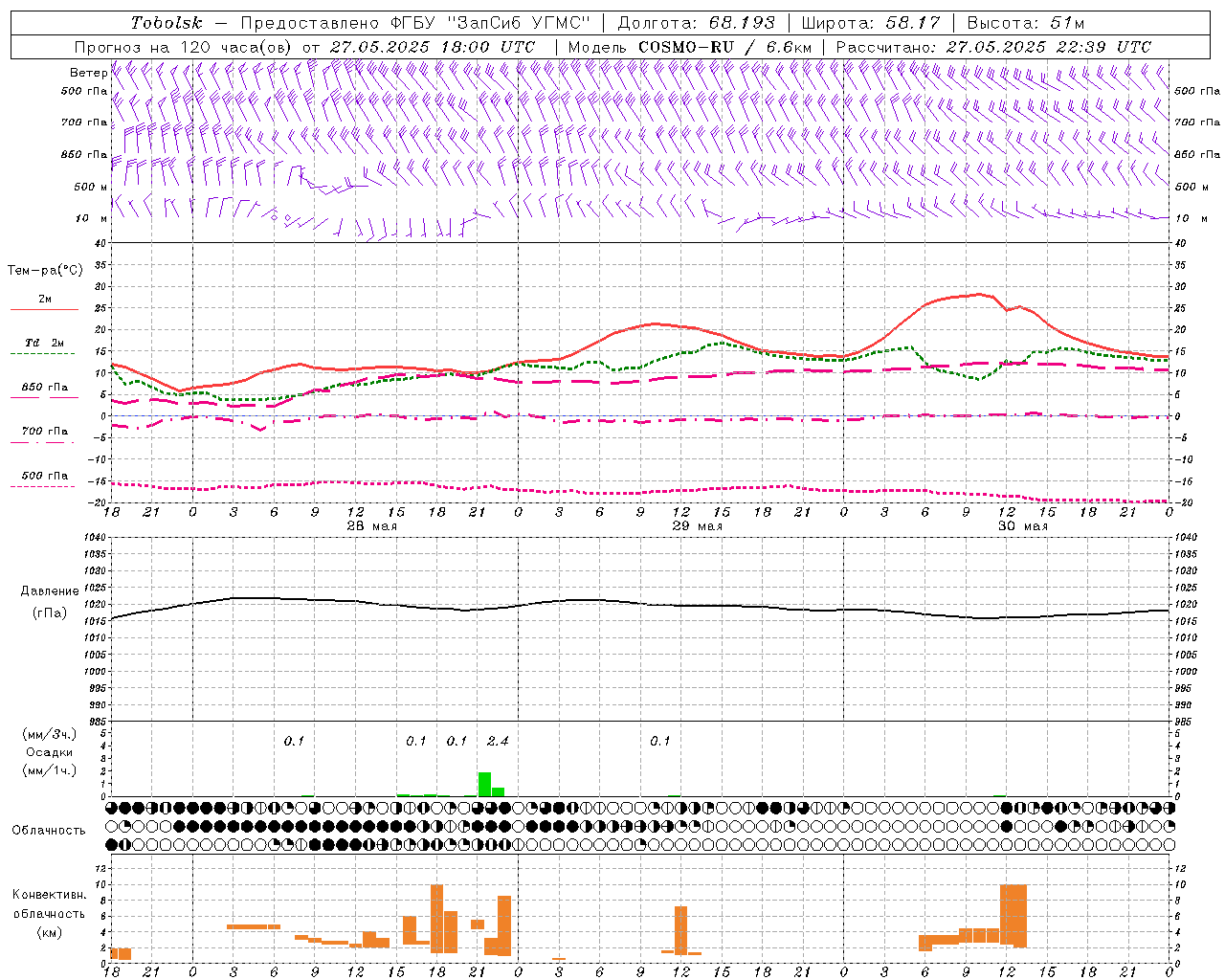
Task: Click the "Тем-ра(°C)" temperature panel label
Action: 45,271
